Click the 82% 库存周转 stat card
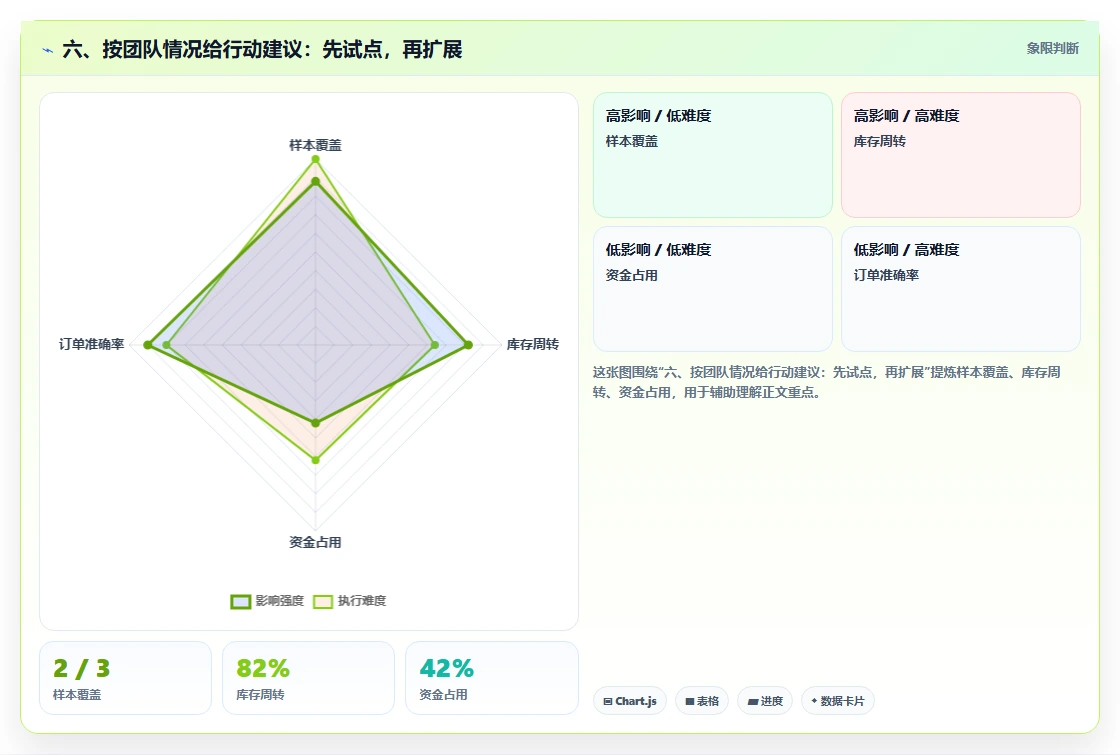 point(309,678)
